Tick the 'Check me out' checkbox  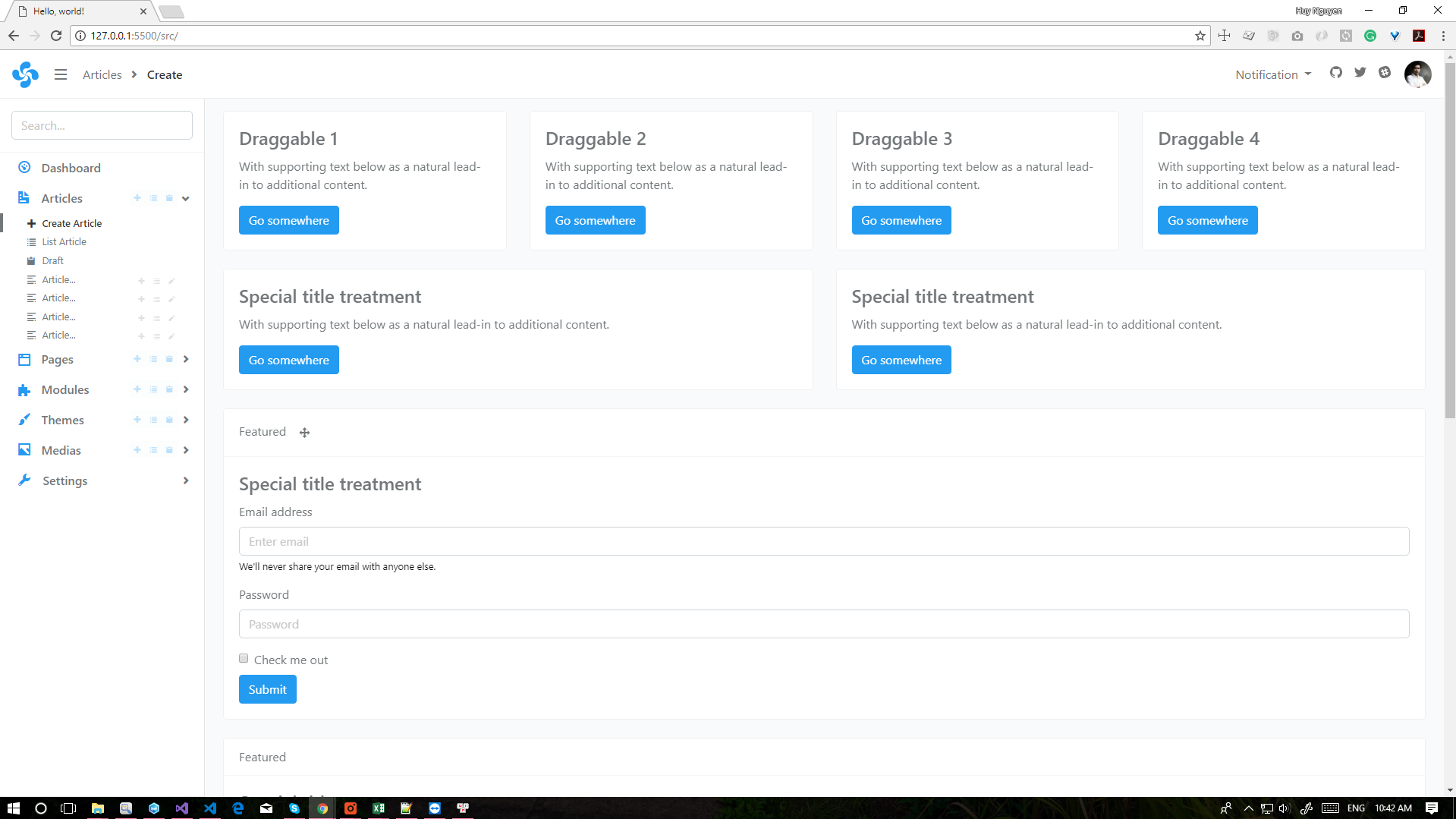point(244,658)
